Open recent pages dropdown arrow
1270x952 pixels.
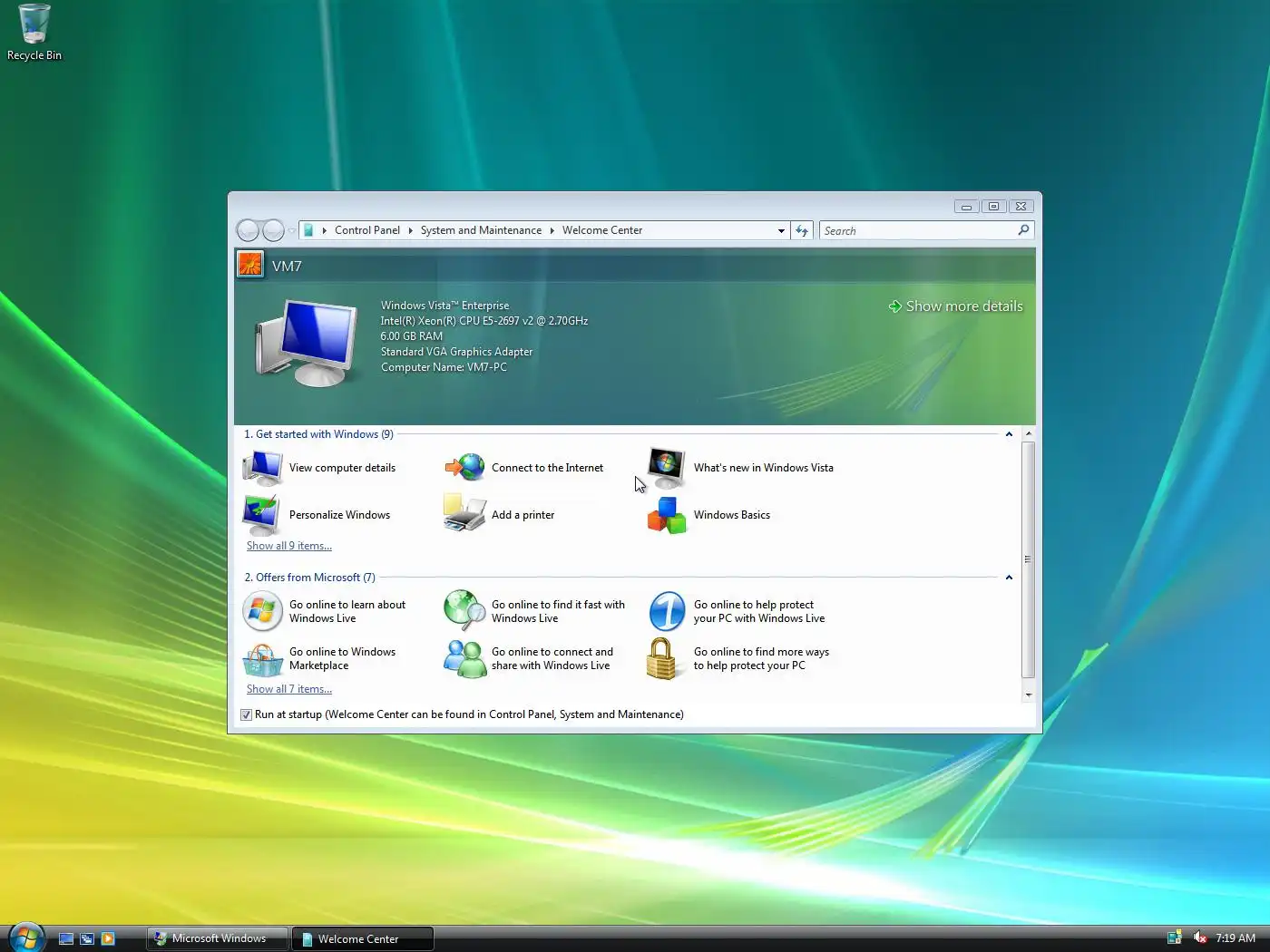[x=291, y=230]
